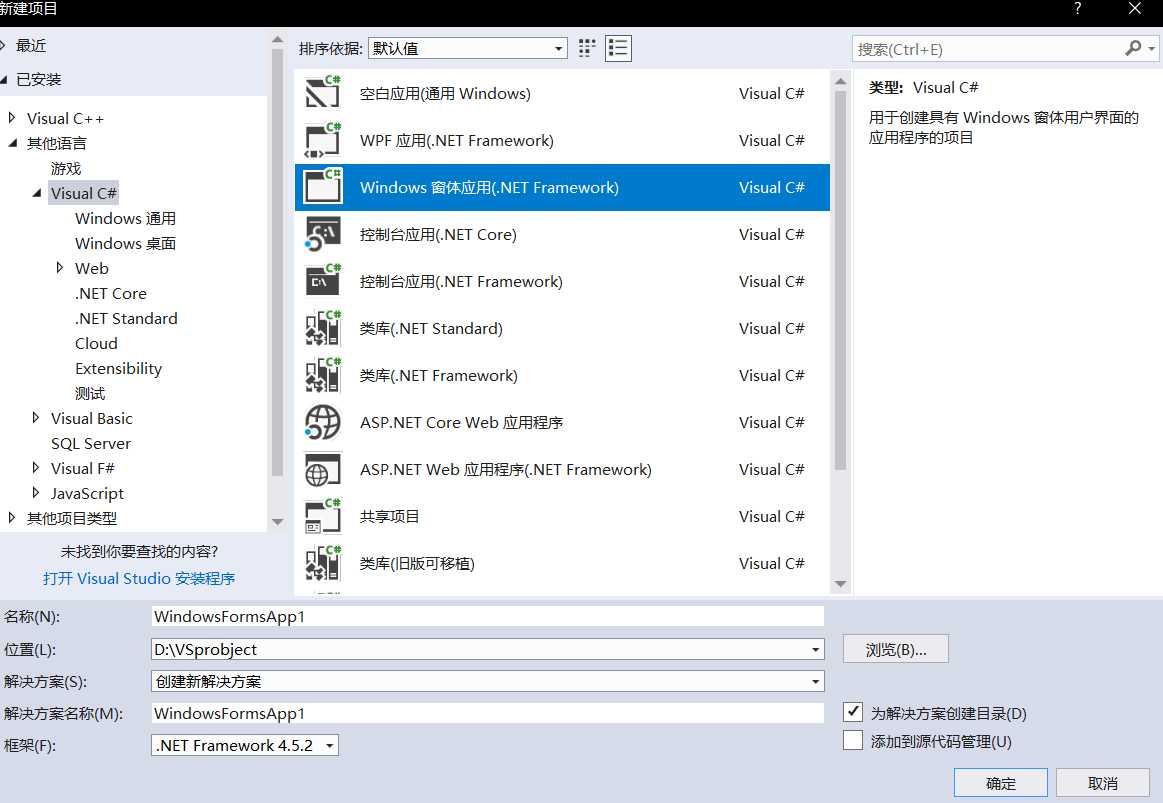Select the 游戏 tree item

point(66,168)
